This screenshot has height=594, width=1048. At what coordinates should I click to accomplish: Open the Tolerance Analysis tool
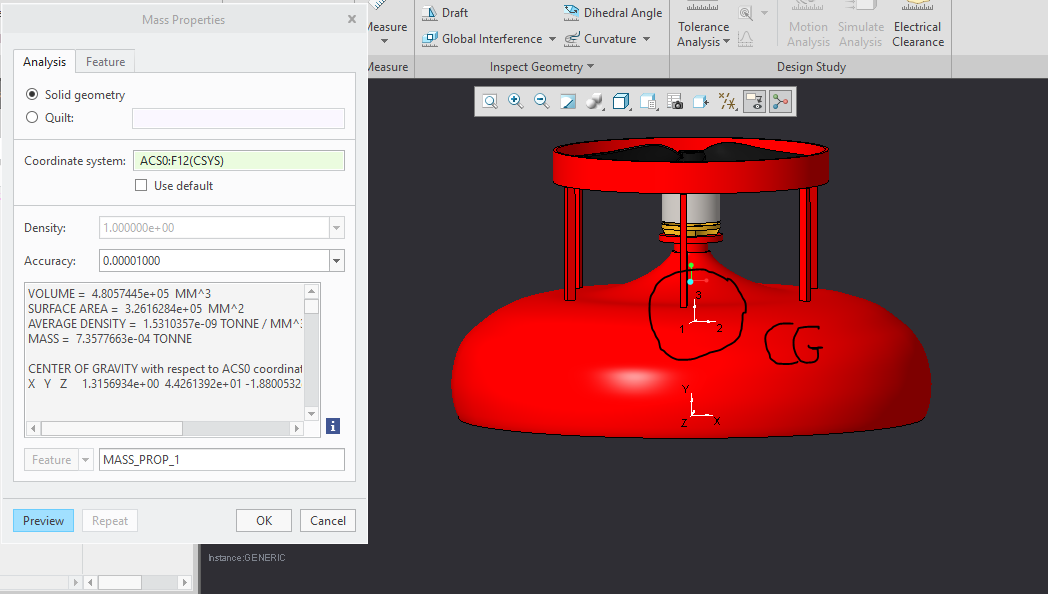pos(703,25)
